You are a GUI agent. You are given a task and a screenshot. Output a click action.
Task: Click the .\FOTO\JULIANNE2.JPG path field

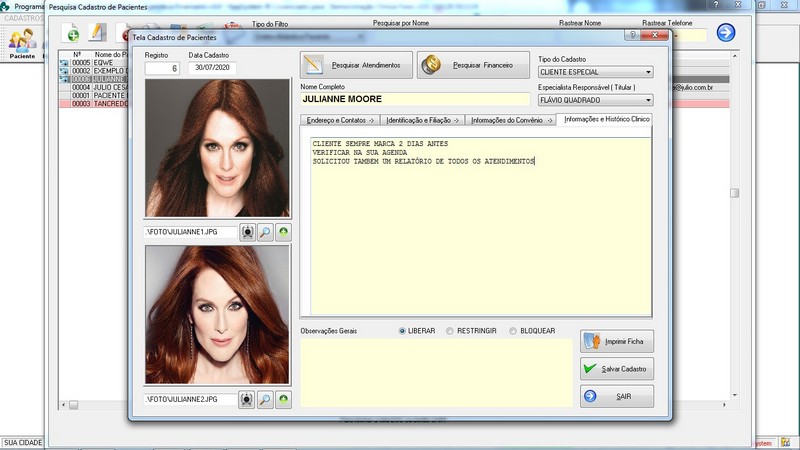point(190,399)
